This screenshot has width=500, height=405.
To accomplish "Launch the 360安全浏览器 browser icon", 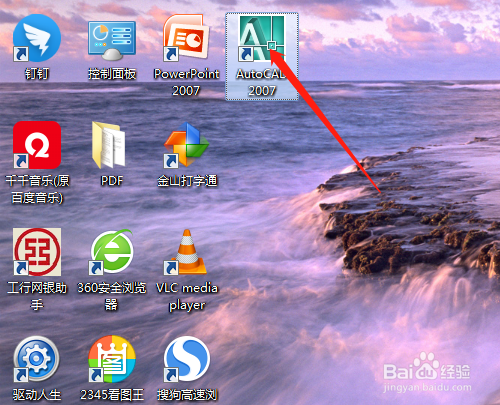I will point(112,252).
